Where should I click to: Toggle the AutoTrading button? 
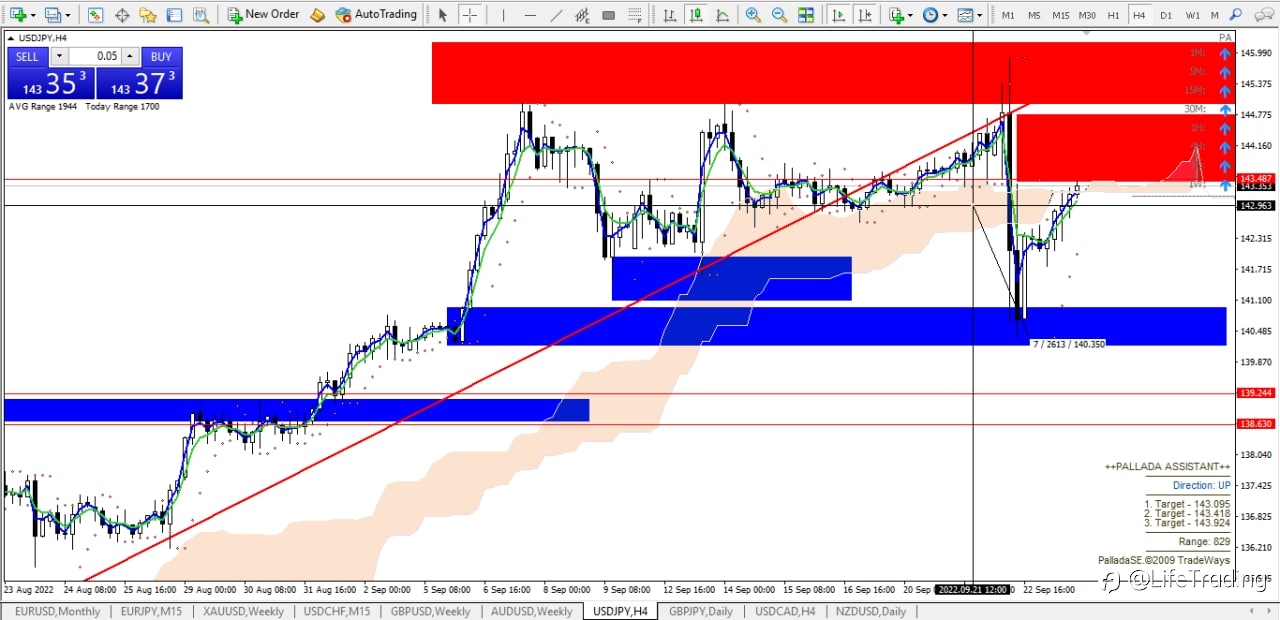pos(376,15)
